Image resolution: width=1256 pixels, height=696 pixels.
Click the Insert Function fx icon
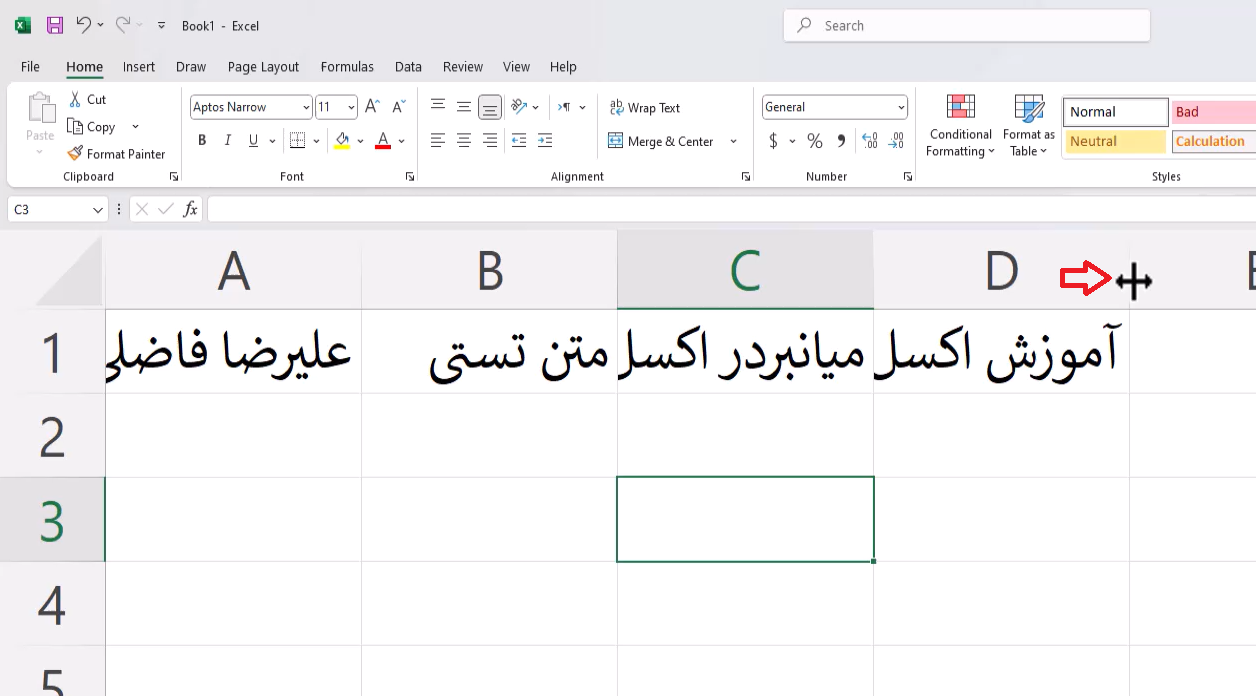(x=190, y=209)
